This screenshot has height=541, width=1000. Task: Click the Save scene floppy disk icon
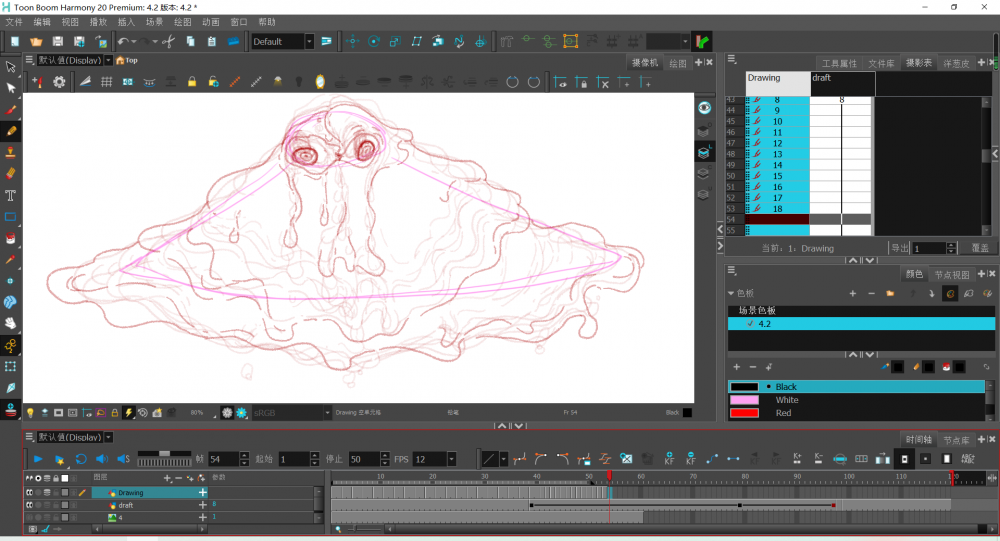coord(58,41)
